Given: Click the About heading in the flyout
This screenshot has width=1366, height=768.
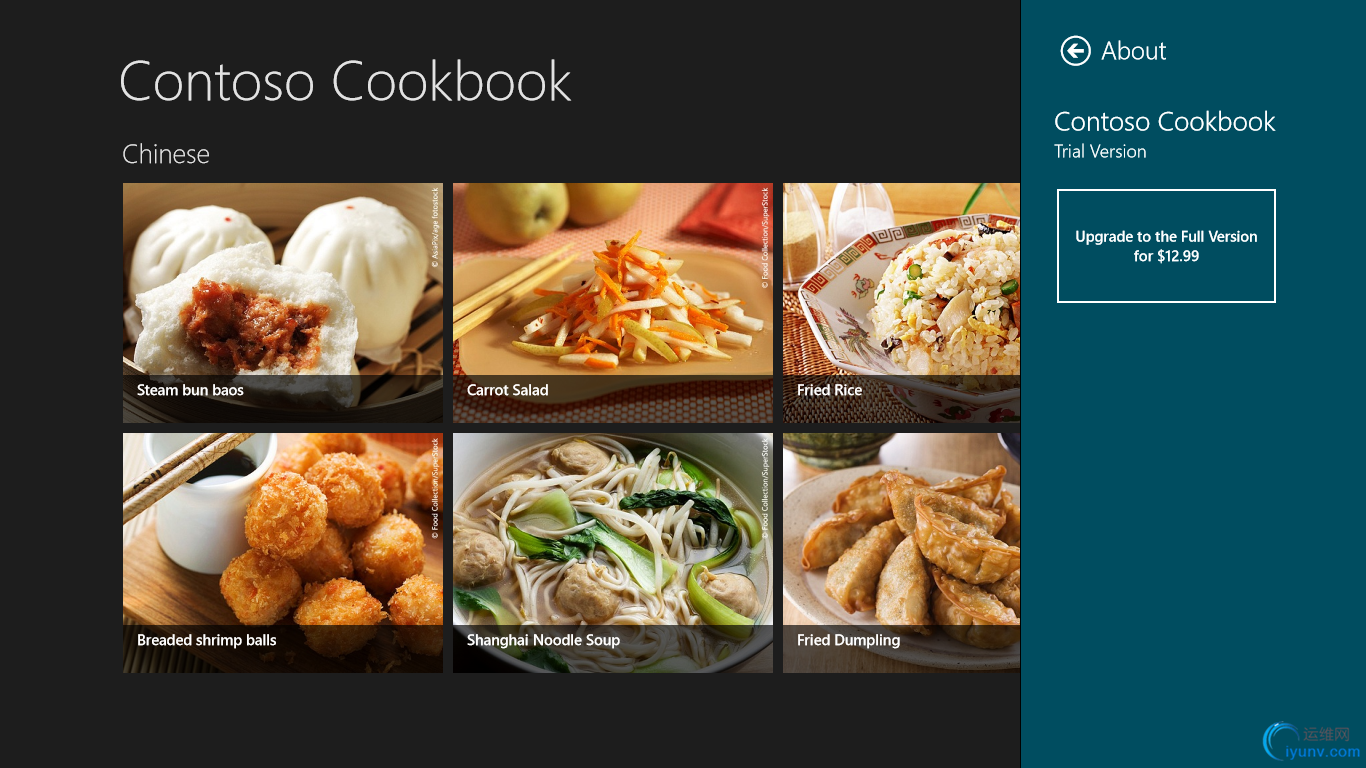Looking at the screenshot, I should click(x=1134, y=51).
